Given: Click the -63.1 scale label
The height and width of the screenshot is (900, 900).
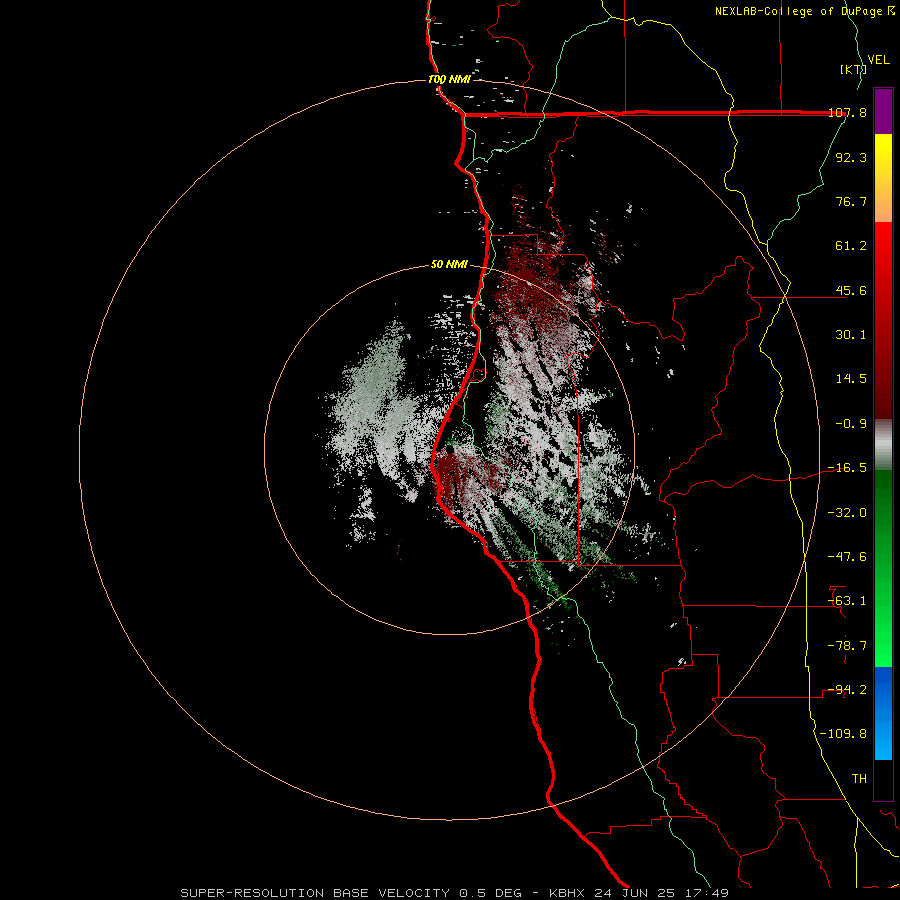Looking at the screenshot, I should (x=847, y=601).
